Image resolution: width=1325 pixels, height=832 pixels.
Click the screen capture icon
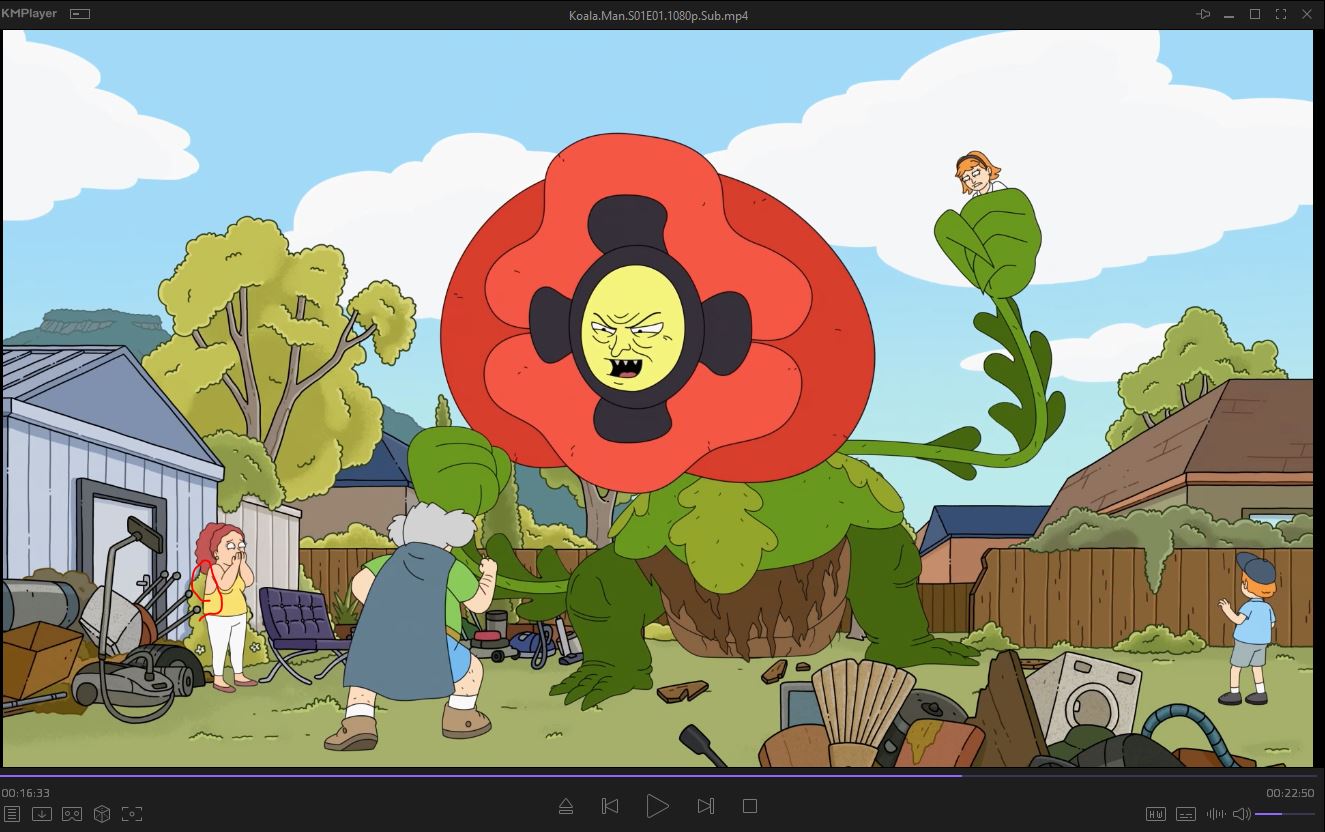131,814
